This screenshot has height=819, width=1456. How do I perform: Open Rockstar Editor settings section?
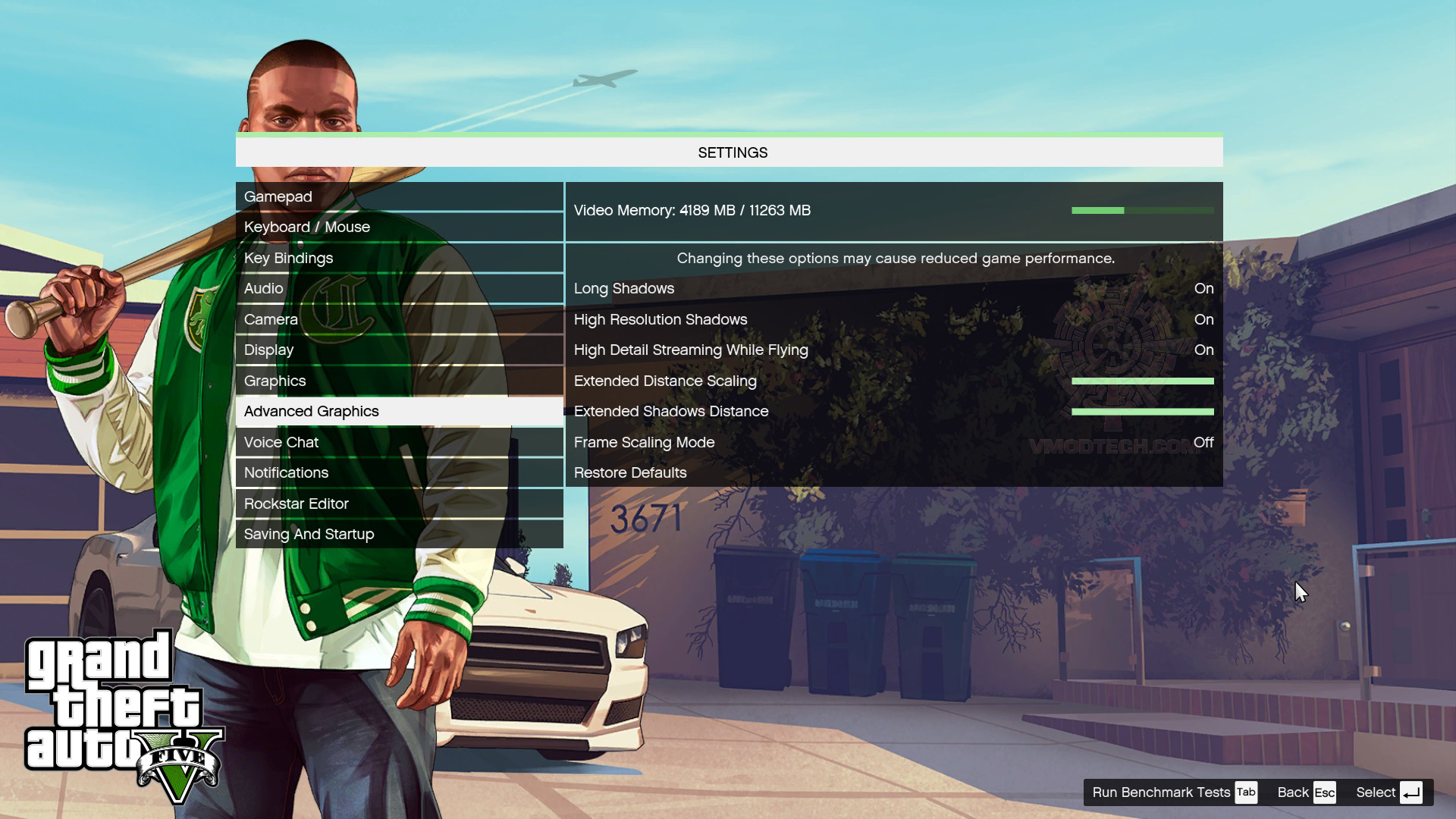[296, 503]
